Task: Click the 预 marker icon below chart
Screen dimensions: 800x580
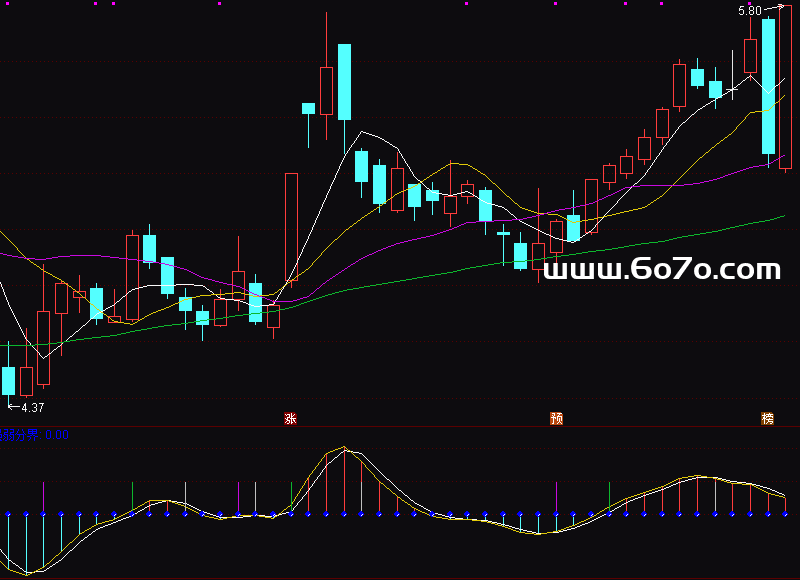Action: click(556, 419)
